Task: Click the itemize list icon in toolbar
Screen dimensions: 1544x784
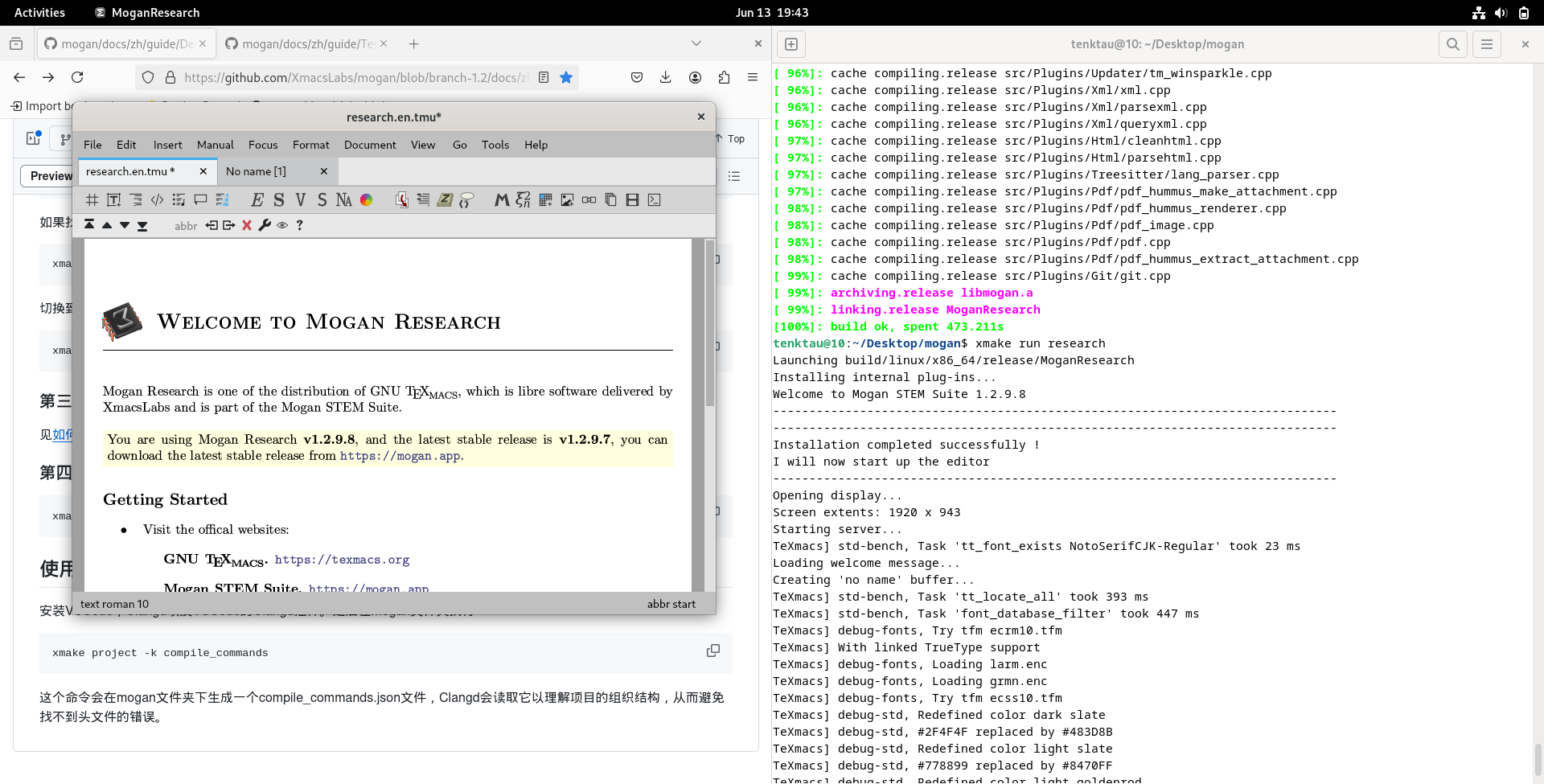Action: pyautogui.click(x=179, y=200)
